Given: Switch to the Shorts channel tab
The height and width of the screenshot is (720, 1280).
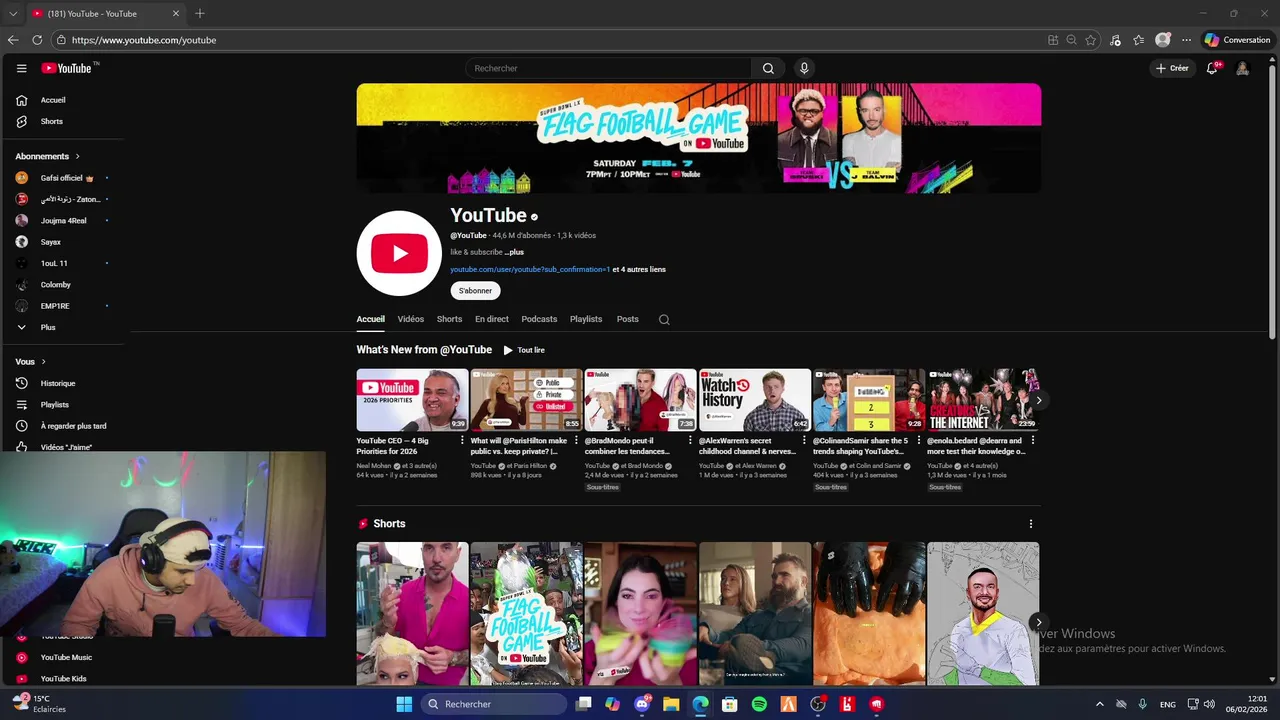Looking at the screenshot, I should pos(449,319).
